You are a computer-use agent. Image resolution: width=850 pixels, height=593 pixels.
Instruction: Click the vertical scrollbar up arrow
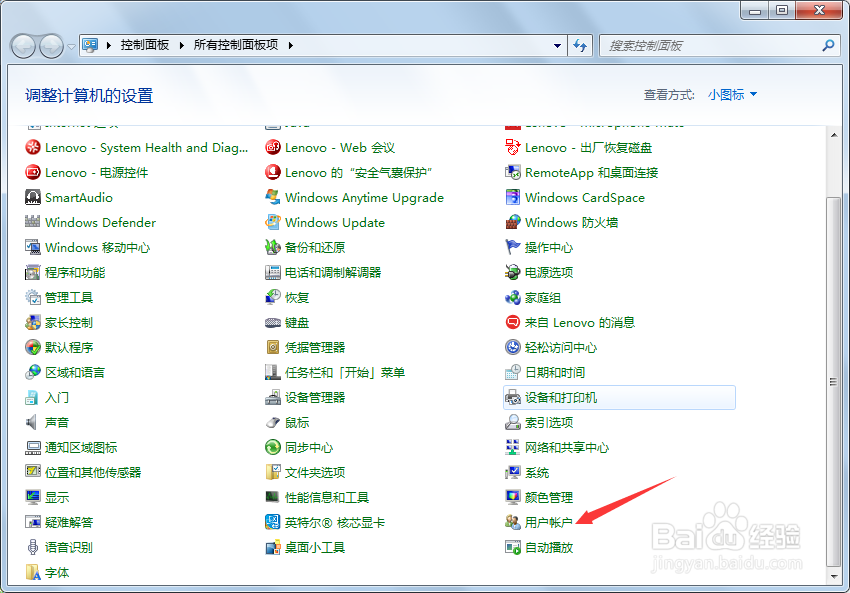pyautogui.click(x=834, y=135)
